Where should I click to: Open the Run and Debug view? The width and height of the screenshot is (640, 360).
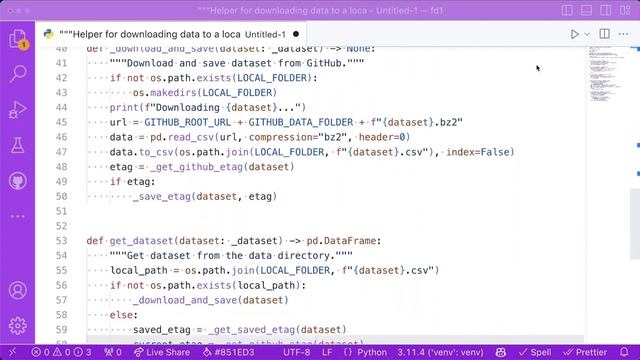tap(18, 109)
